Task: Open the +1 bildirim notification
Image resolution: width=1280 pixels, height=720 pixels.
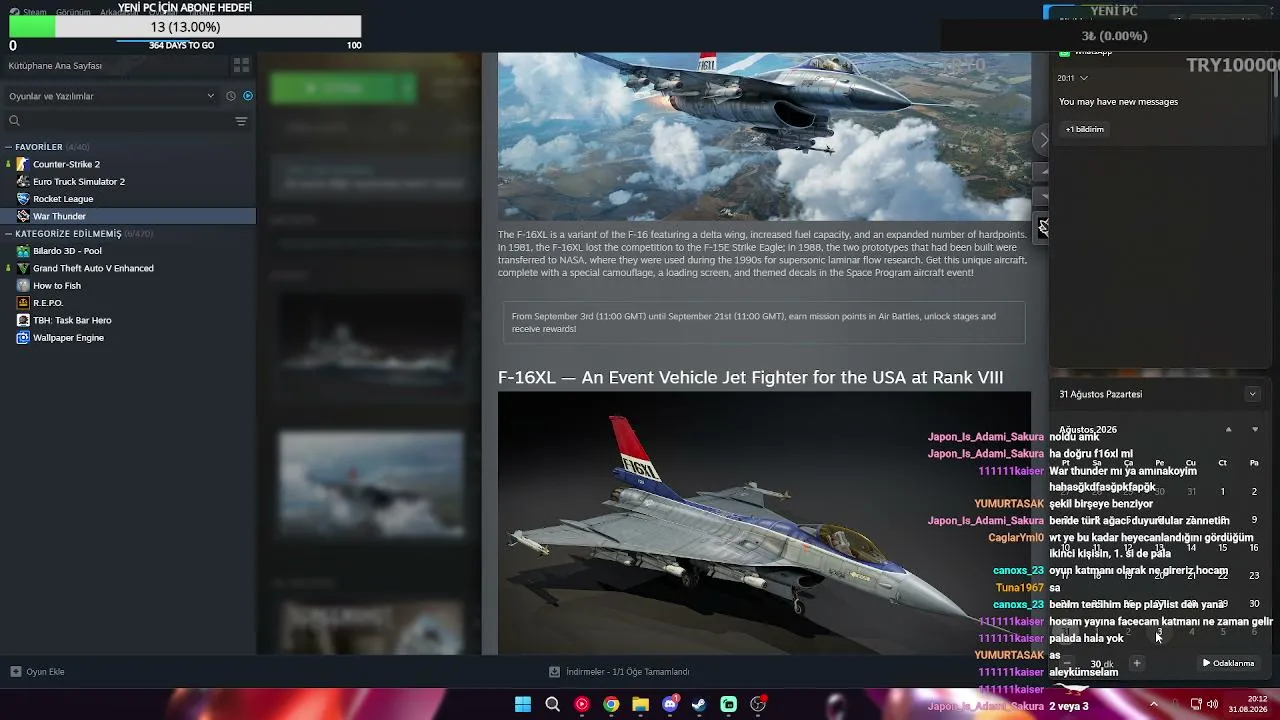Action: [x=1085, y=129]
